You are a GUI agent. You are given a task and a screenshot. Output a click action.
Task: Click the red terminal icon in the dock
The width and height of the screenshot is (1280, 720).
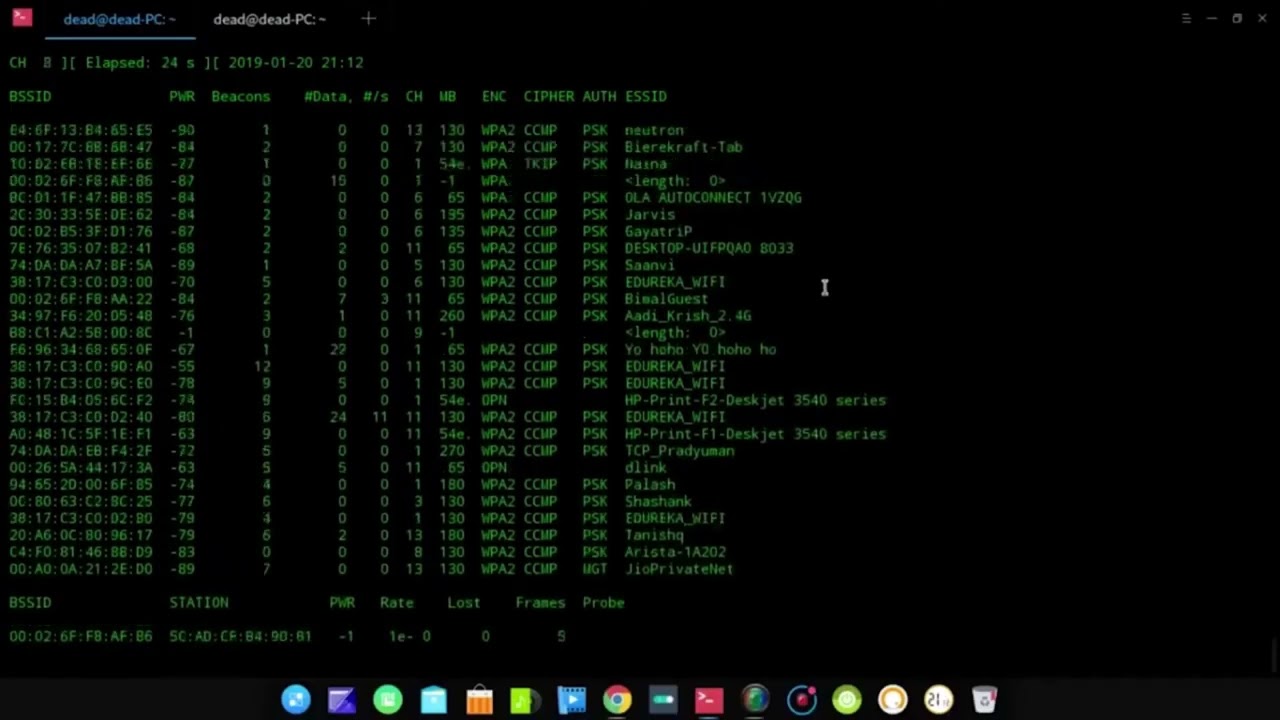tap(709, 700)
